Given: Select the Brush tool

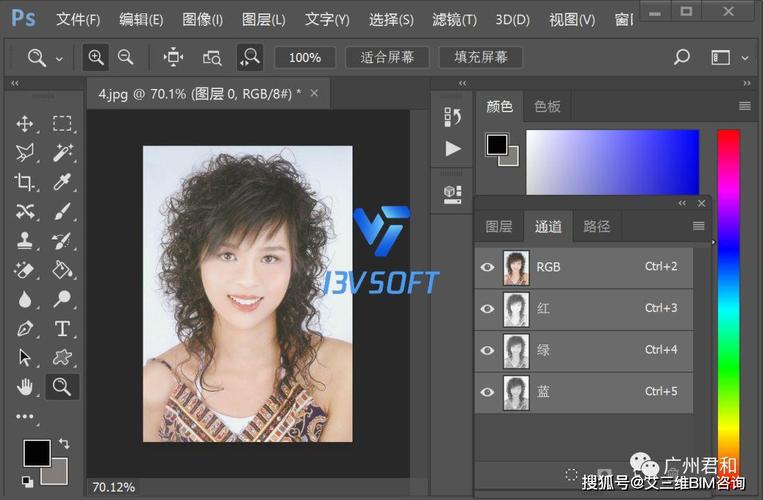Looking at the screenshot, I should 62,212.
